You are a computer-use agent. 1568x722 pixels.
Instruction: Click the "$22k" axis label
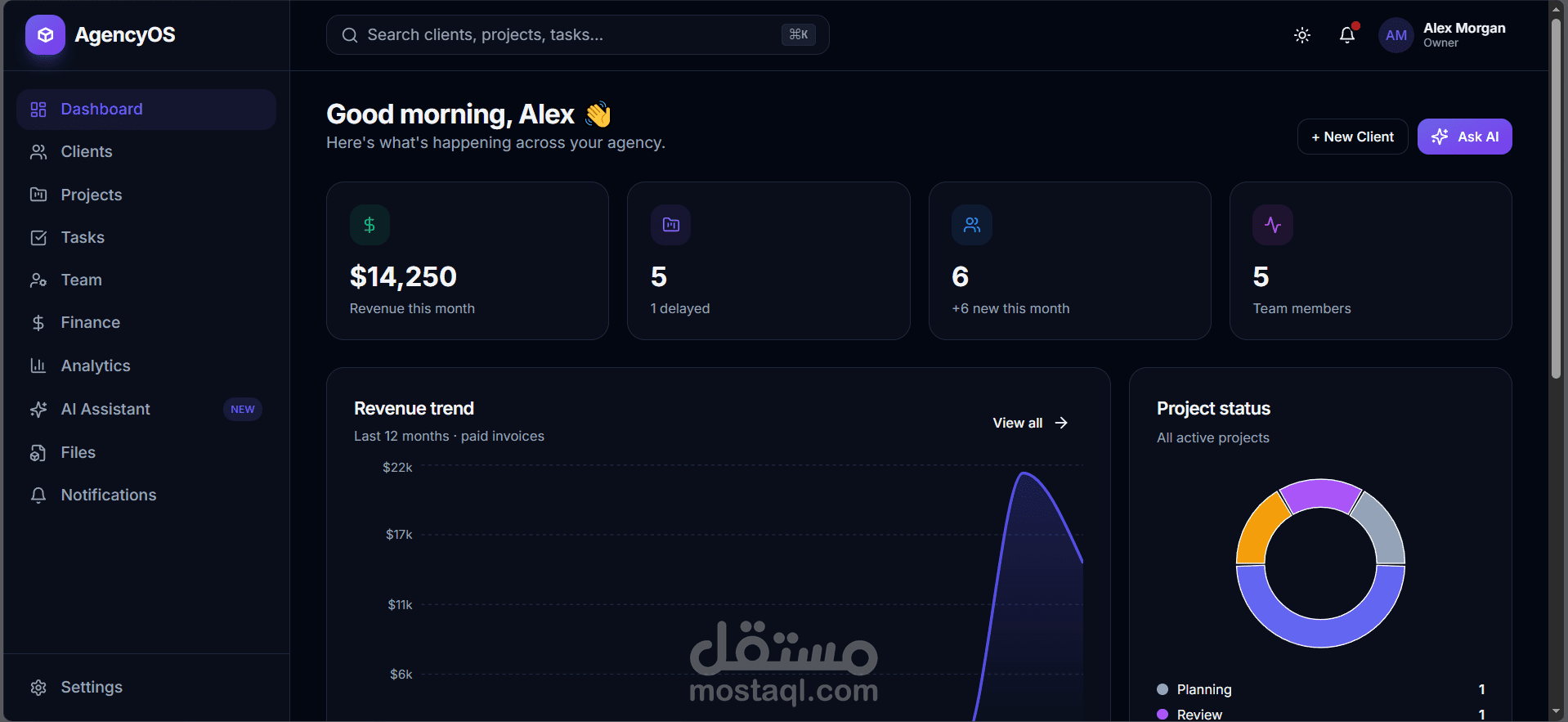point(397,468)
